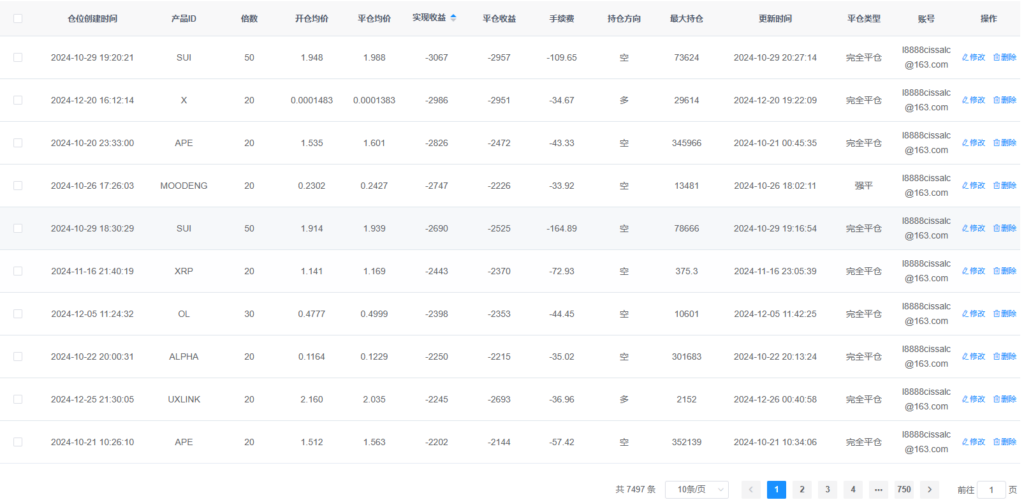Click 删除 on the UXLINK row

(1003, 399)
